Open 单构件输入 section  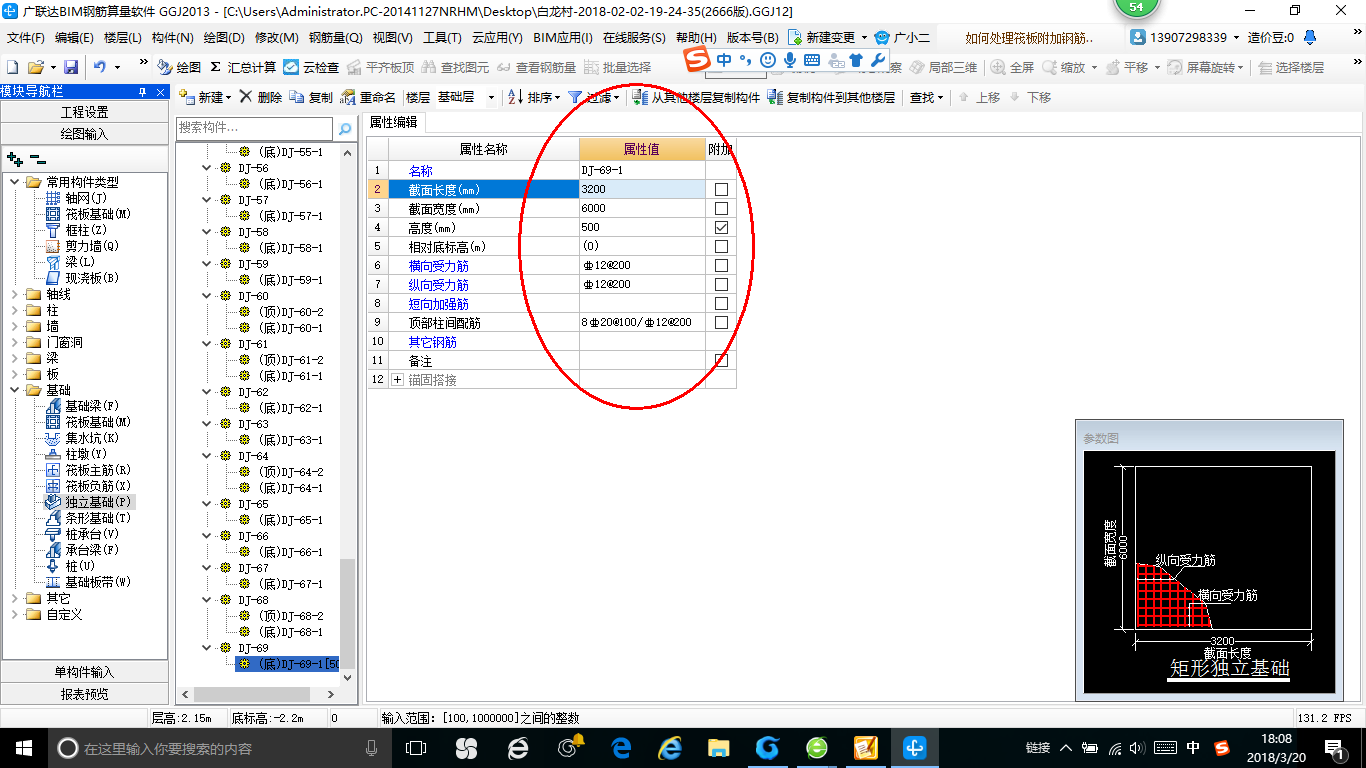[x=85, y=672]
